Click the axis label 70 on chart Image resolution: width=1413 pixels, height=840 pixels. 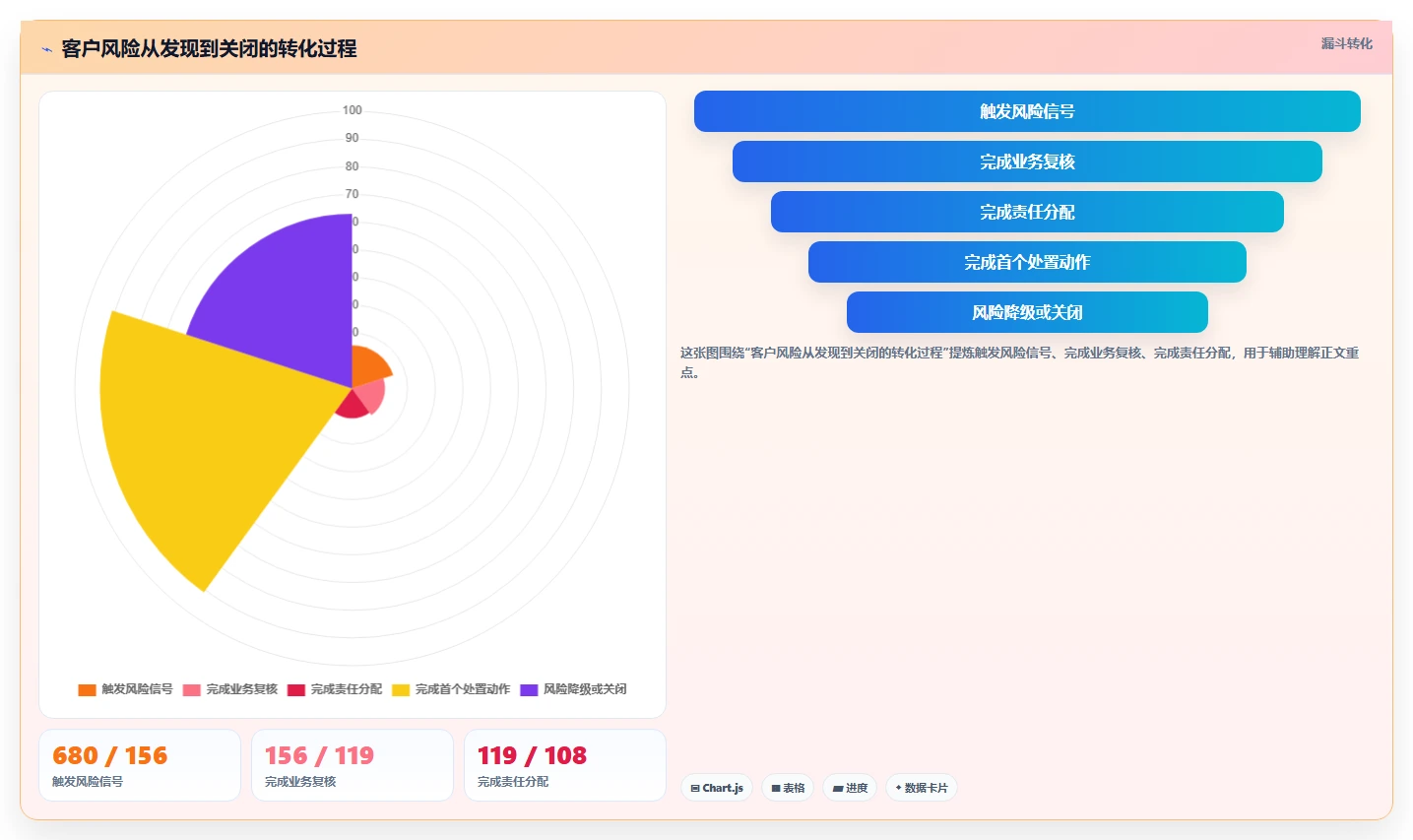pos(353,194)
